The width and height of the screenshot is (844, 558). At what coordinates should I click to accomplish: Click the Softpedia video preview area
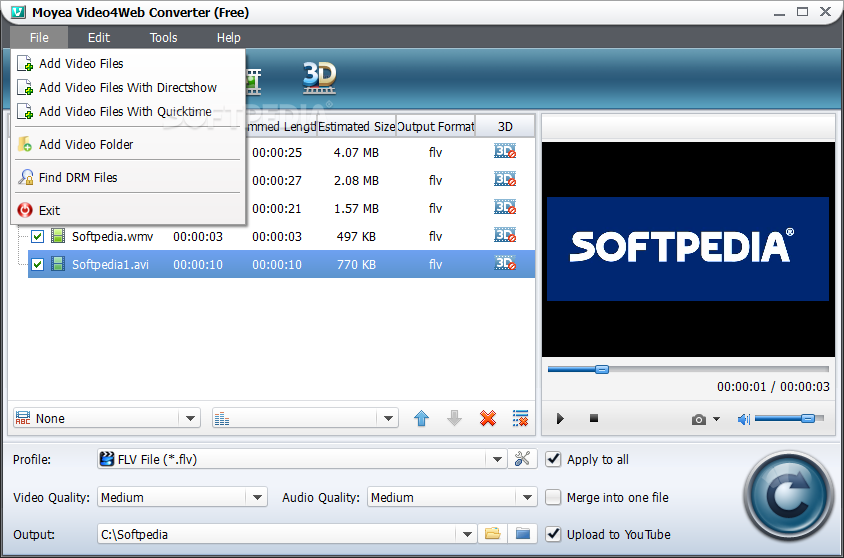[x=688, y=249]
